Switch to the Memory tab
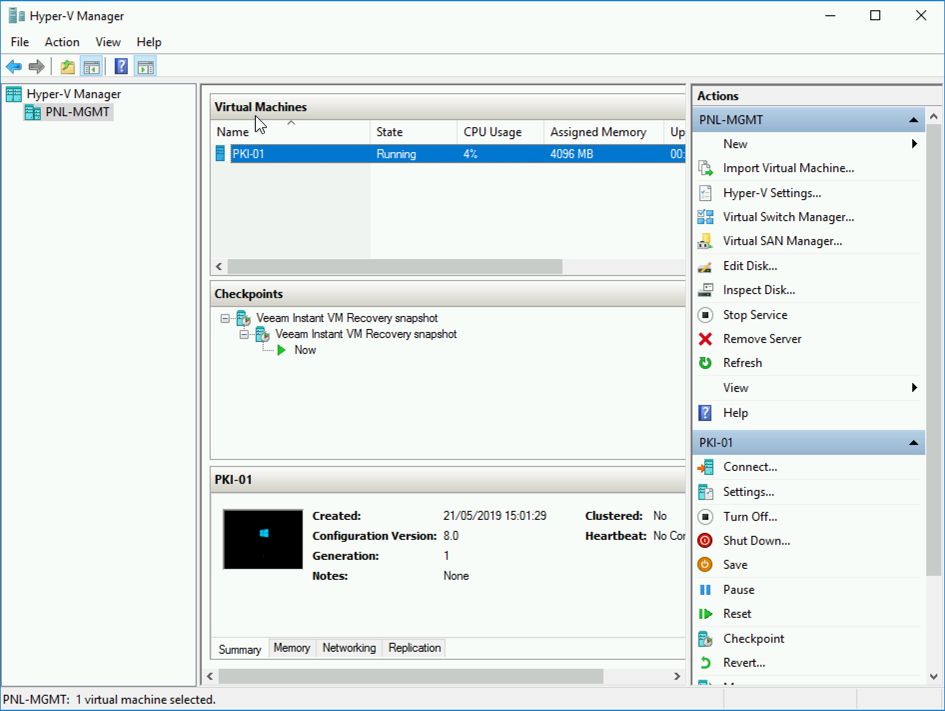Screen dimensions: 945x711 tap(292, 648)
